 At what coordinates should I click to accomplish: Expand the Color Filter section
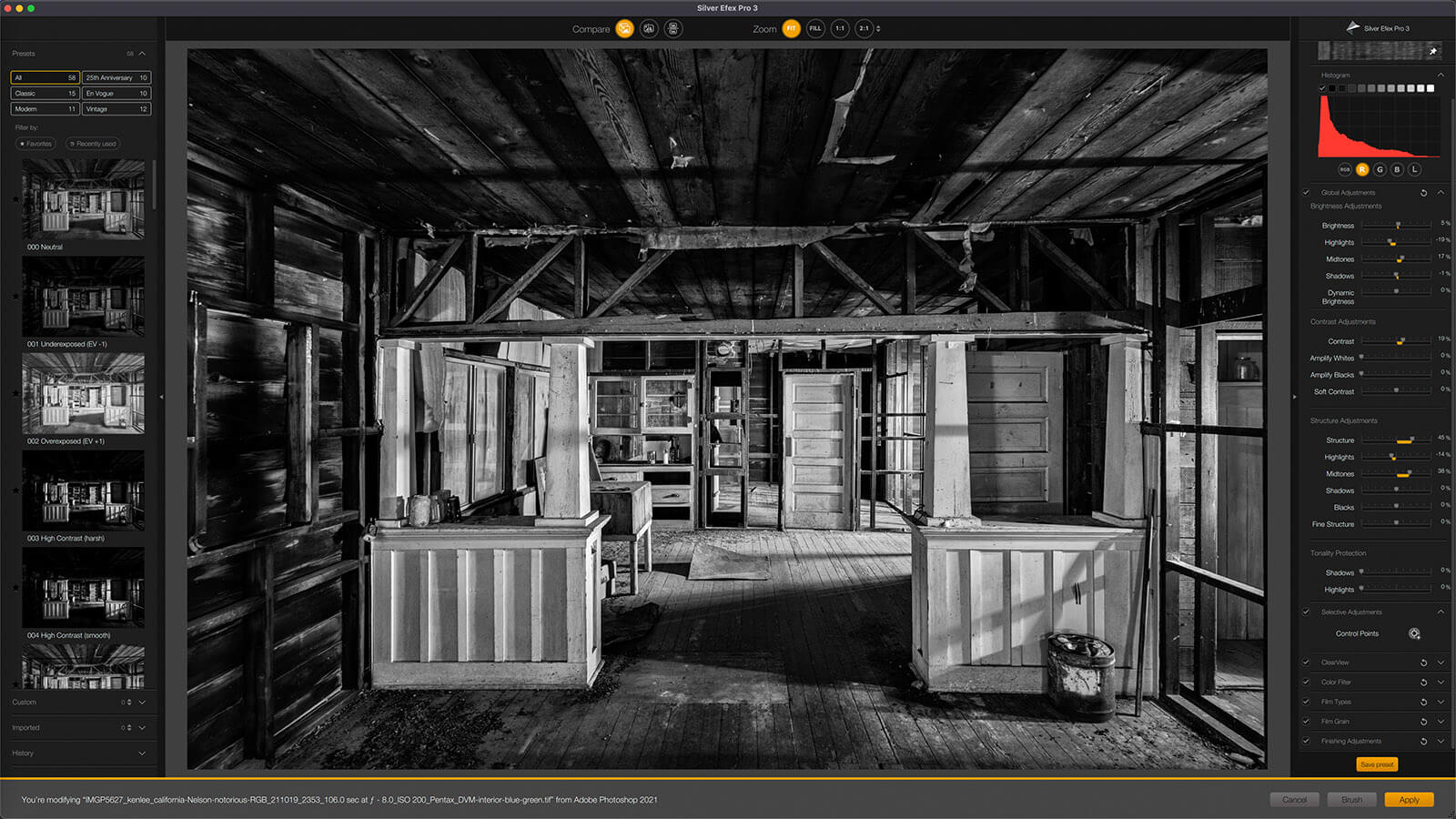click(x=1441, y=682)
